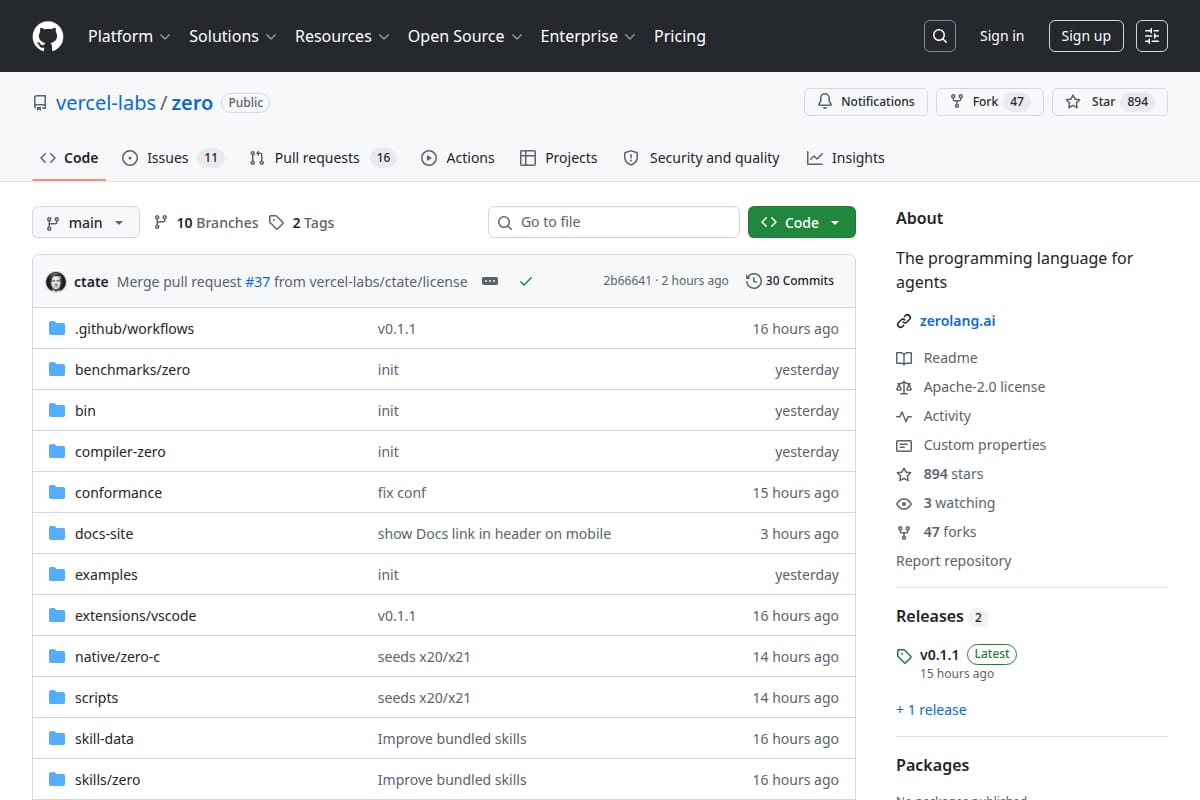Open the examples folder
This screenshot has width=1200, height=800.
(x=106, y=575)
